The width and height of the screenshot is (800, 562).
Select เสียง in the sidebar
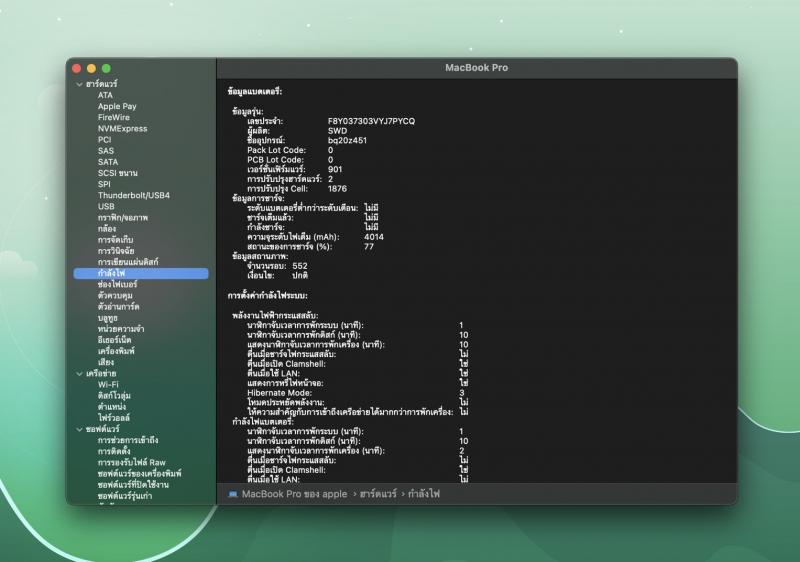(106, 363)
